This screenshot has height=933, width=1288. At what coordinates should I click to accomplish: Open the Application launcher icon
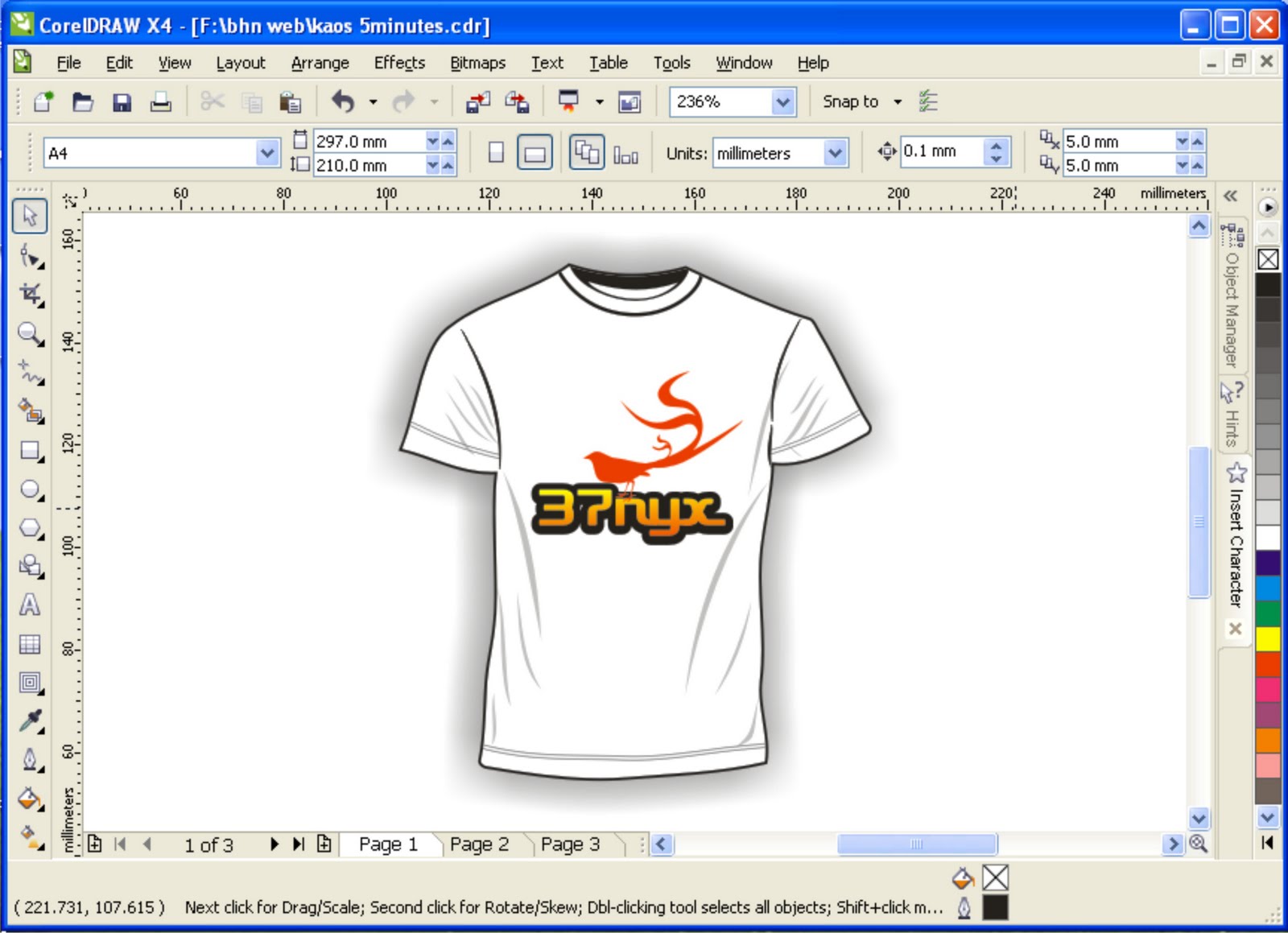[569, 101]
